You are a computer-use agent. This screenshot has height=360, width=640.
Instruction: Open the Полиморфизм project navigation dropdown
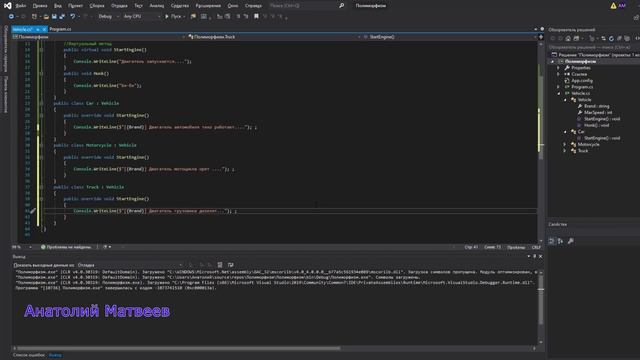[x=99, y=37]
